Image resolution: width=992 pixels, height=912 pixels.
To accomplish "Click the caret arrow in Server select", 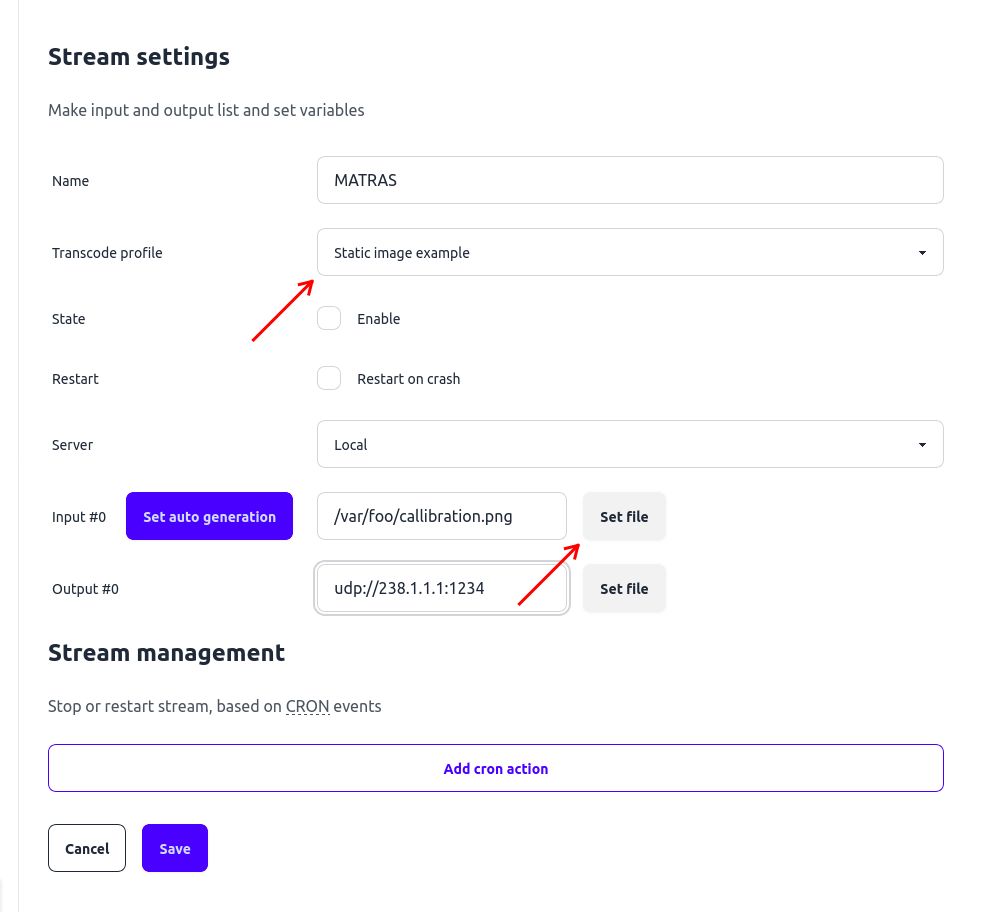I will pos(922,445).
